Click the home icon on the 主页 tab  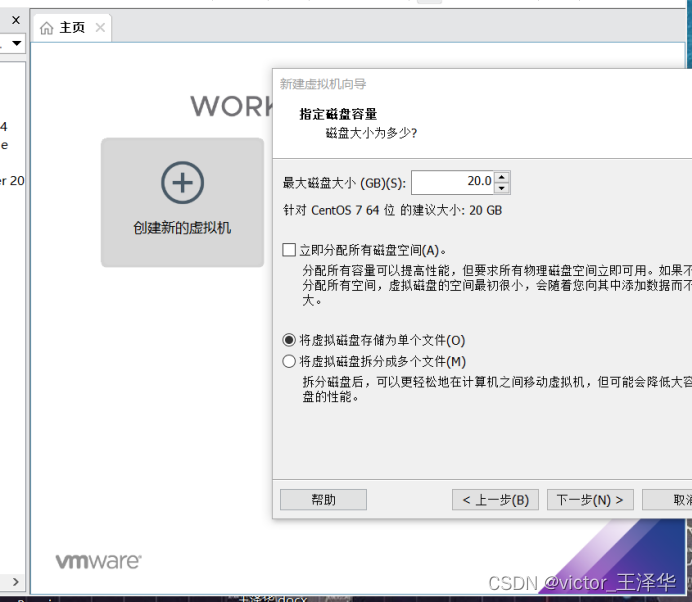[46, 28]
